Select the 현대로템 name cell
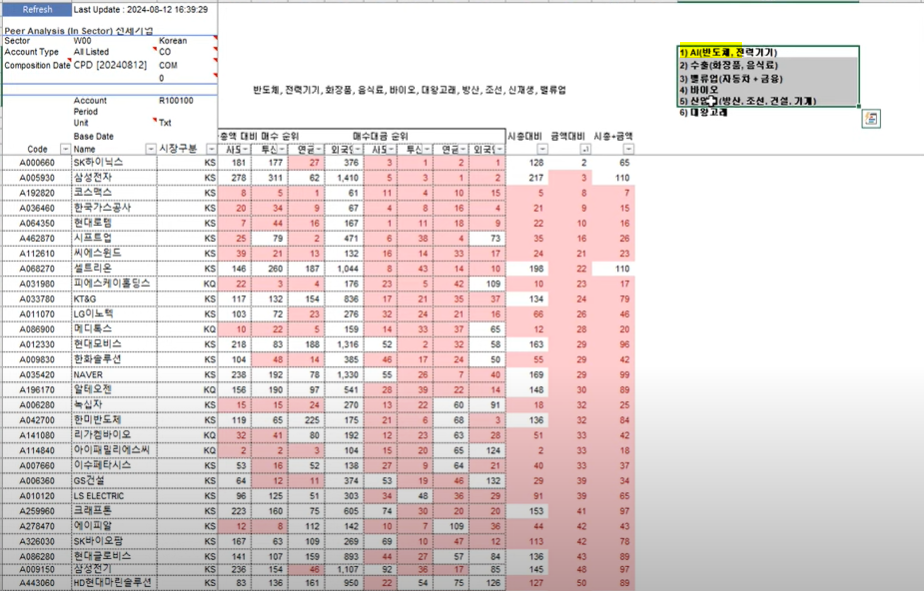The image size is (924, 591). click(x=114, y=223)
